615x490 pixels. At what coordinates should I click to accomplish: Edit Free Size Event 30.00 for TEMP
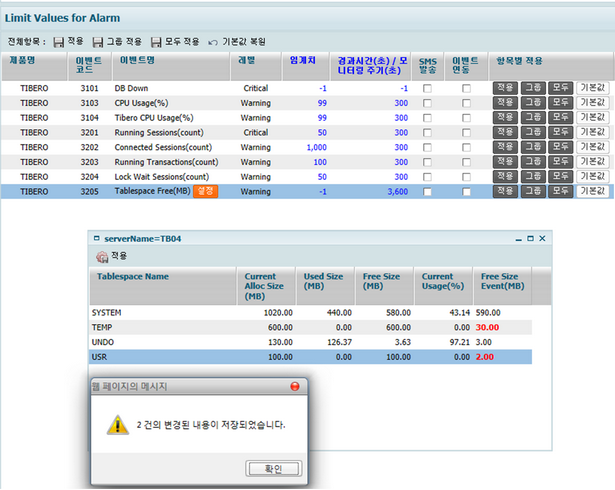487,328
